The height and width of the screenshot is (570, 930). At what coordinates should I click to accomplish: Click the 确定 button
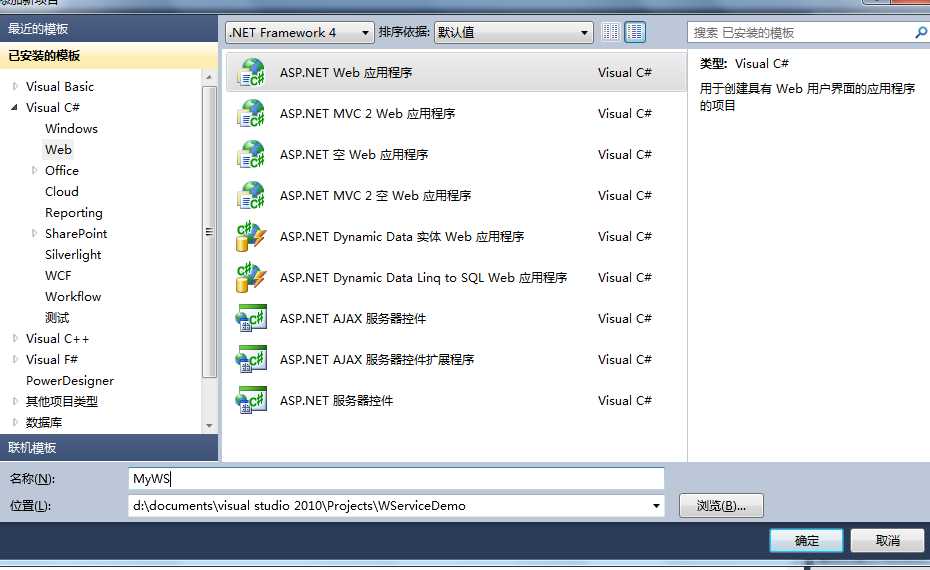click(x=806, y=540)
